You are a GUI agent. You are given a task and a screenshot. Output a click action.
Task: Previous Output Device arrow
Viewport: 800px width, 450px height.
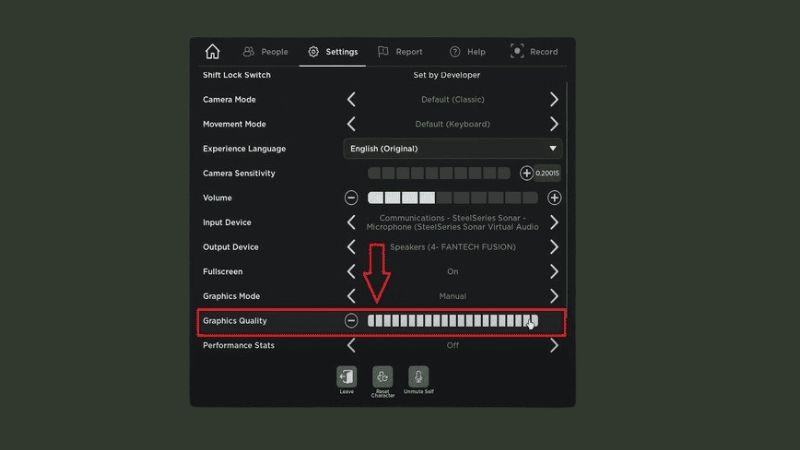pyautogui.click(x=351, y=247)
